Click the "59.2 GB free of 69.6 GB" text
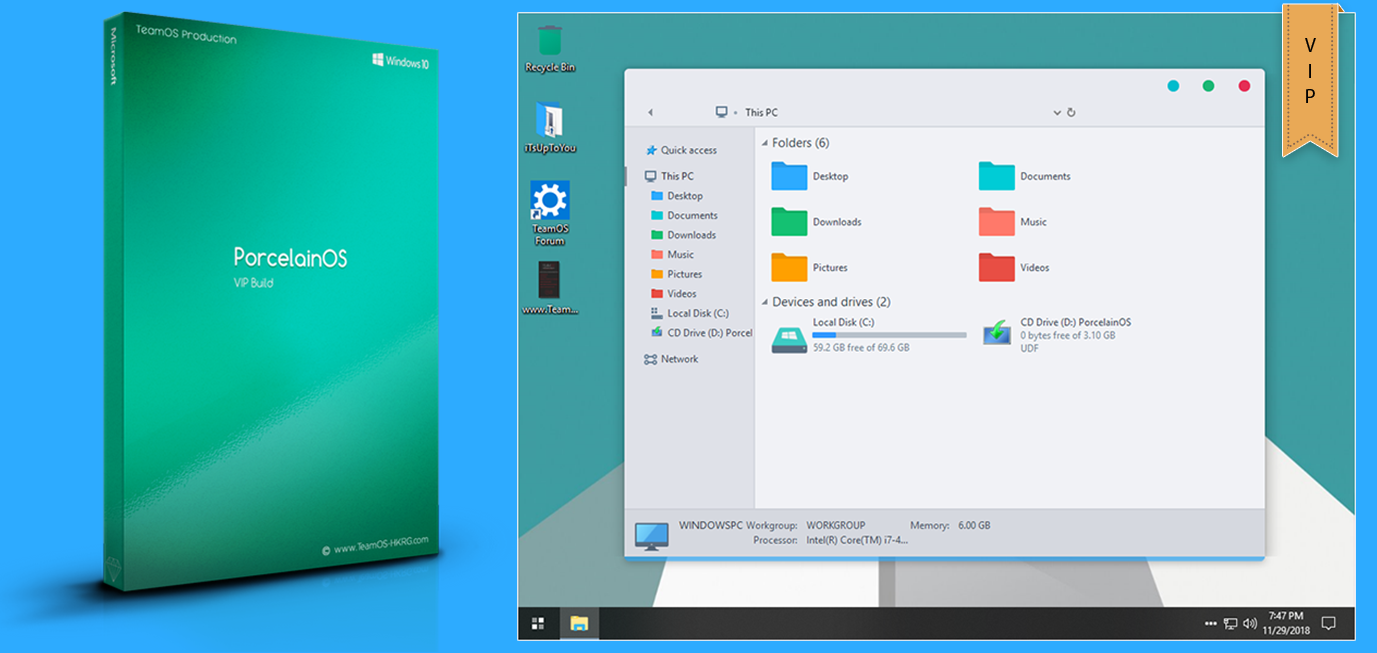Image resolution: width=1377 pixels, height=653 pixels. pos(861,348)
